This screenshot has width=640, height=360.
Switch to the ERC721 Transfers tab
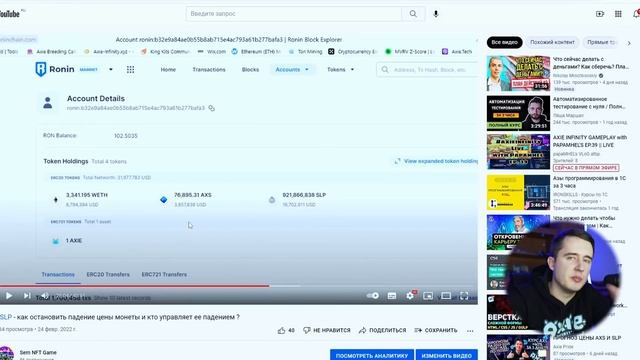click(x=164, y=274)
